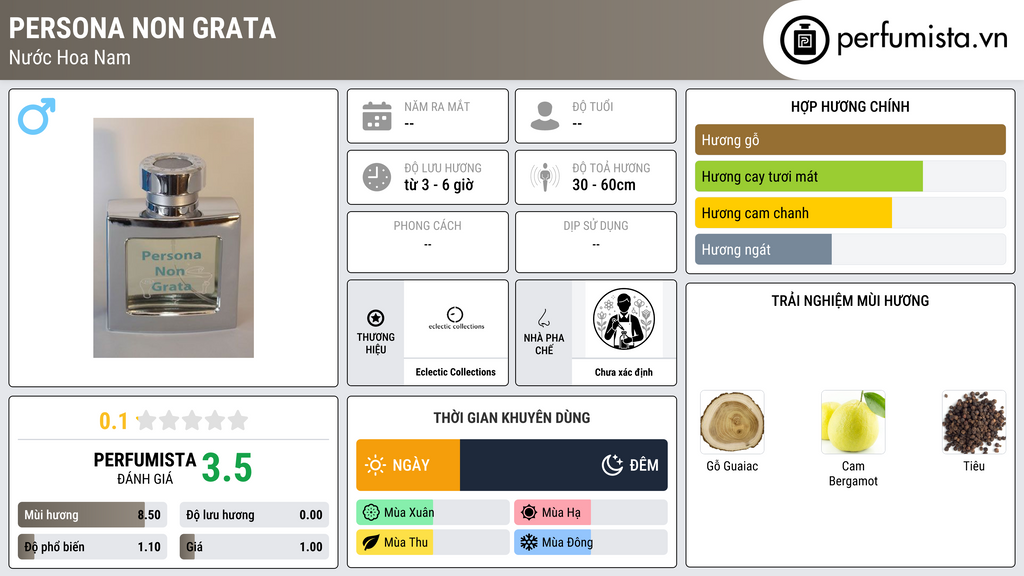Click the Persona Non Grata bottle photo
Viewport: 1024px width, 576px height.
click(x=174, y=238)
